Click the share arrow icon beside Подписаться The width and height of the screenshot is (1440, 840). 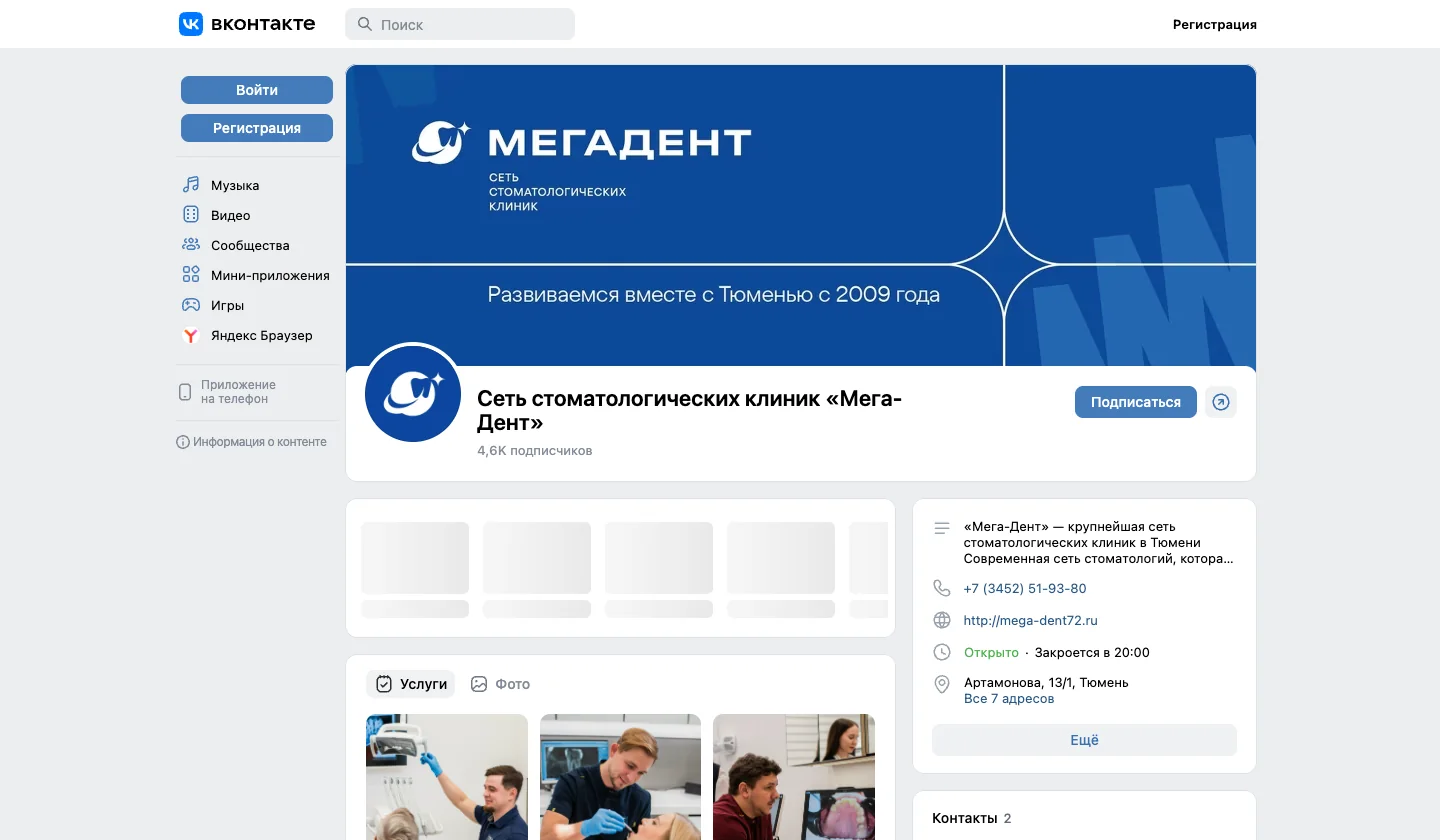click(x=1221, y=402)
